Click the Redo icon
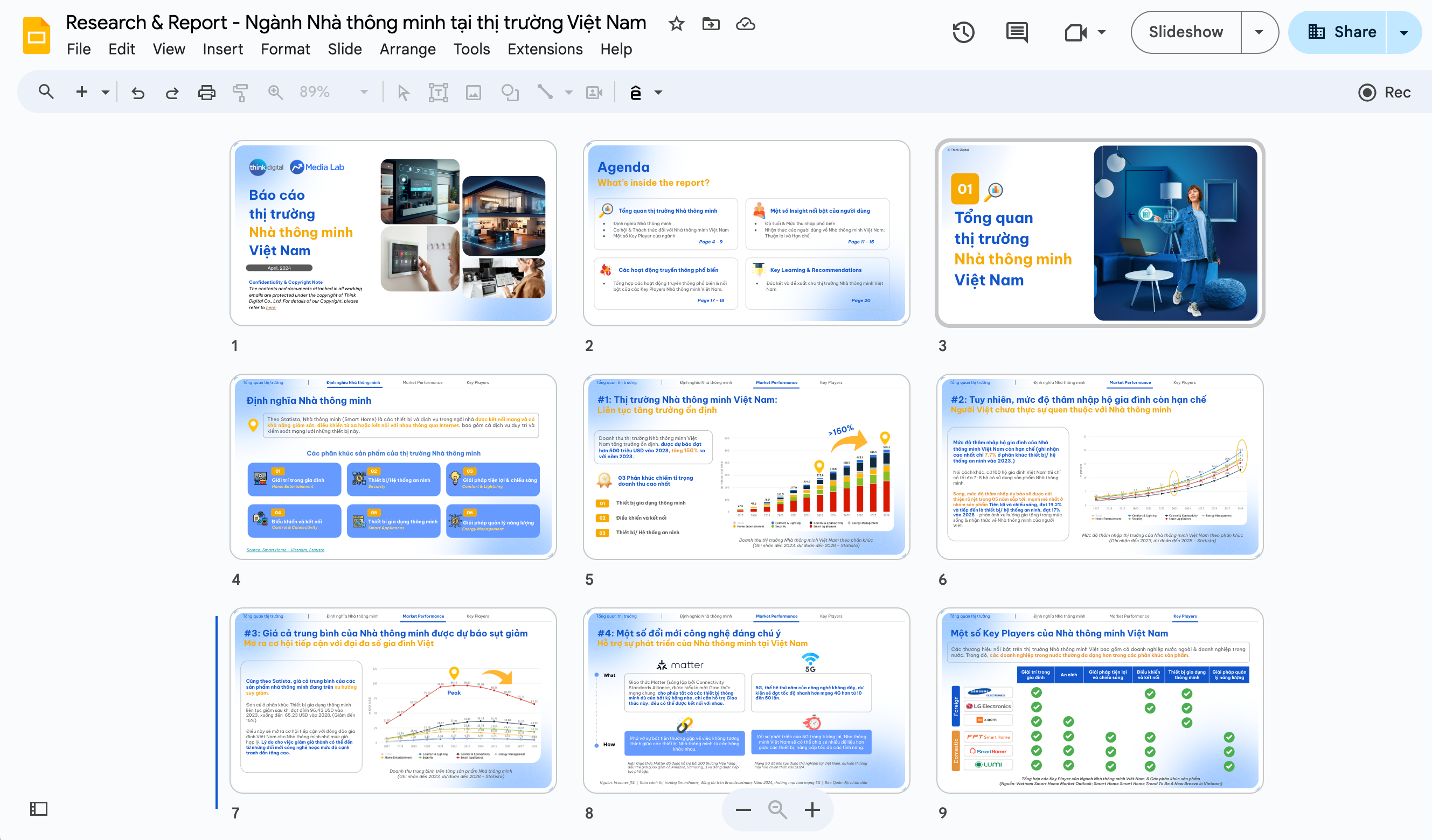The width and height of the screenshot is (1432, 840). click(x=172, y=92)
